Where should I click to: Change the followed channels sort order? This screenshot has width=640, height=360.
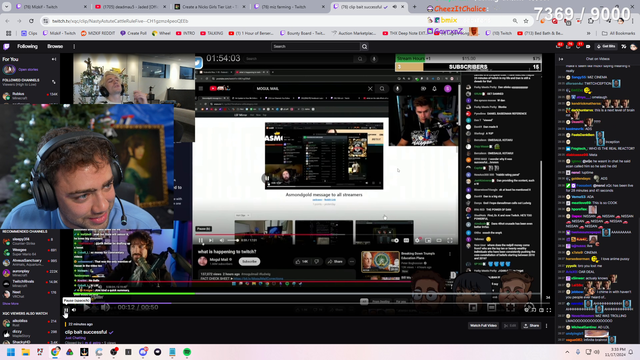53,82
